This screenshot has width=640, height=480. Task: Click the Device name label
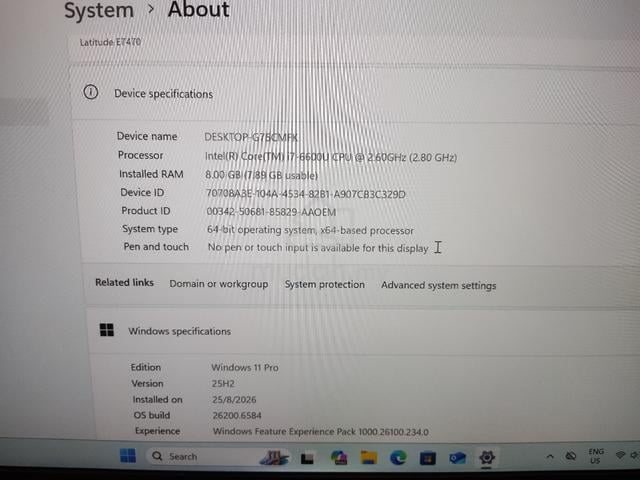[147, 136]
